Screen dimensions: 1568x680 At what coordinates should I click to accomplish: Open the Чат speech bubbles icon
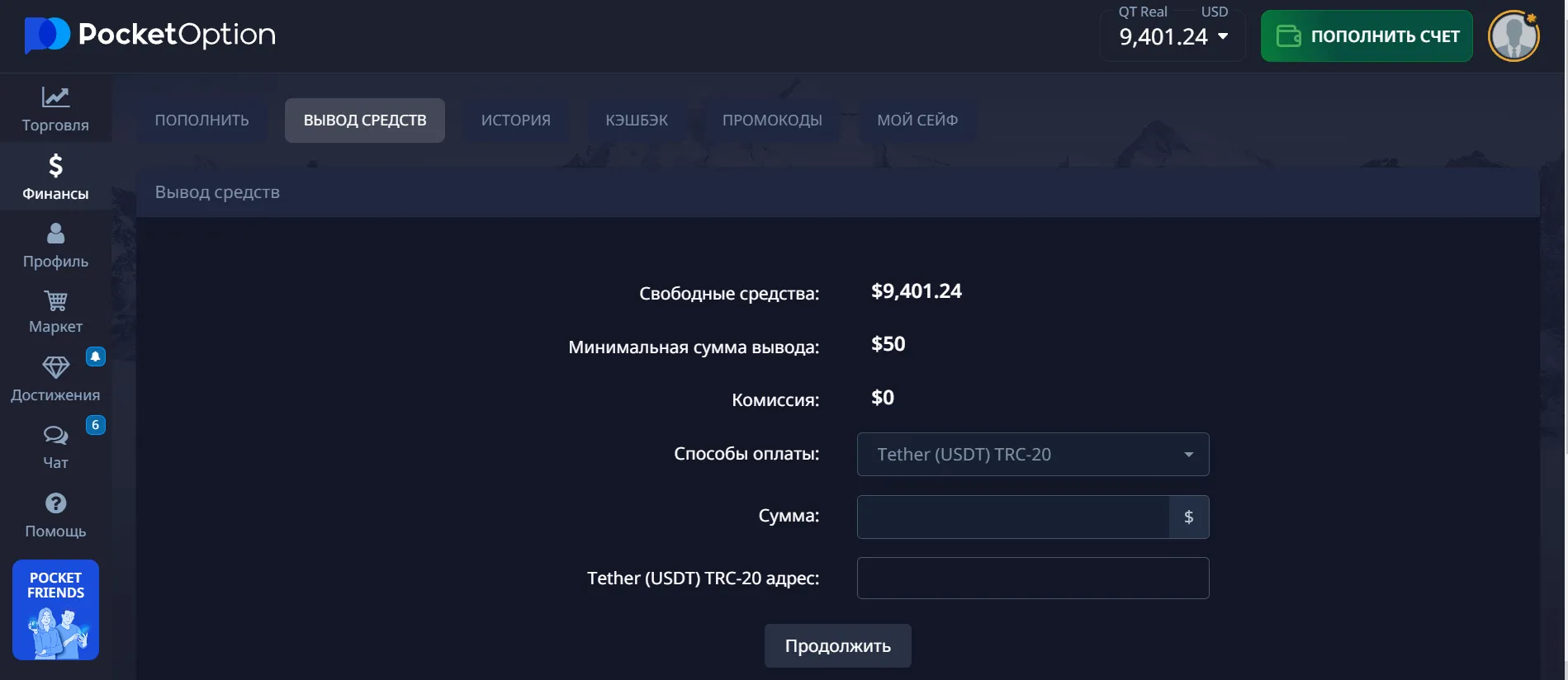(55, 435)
